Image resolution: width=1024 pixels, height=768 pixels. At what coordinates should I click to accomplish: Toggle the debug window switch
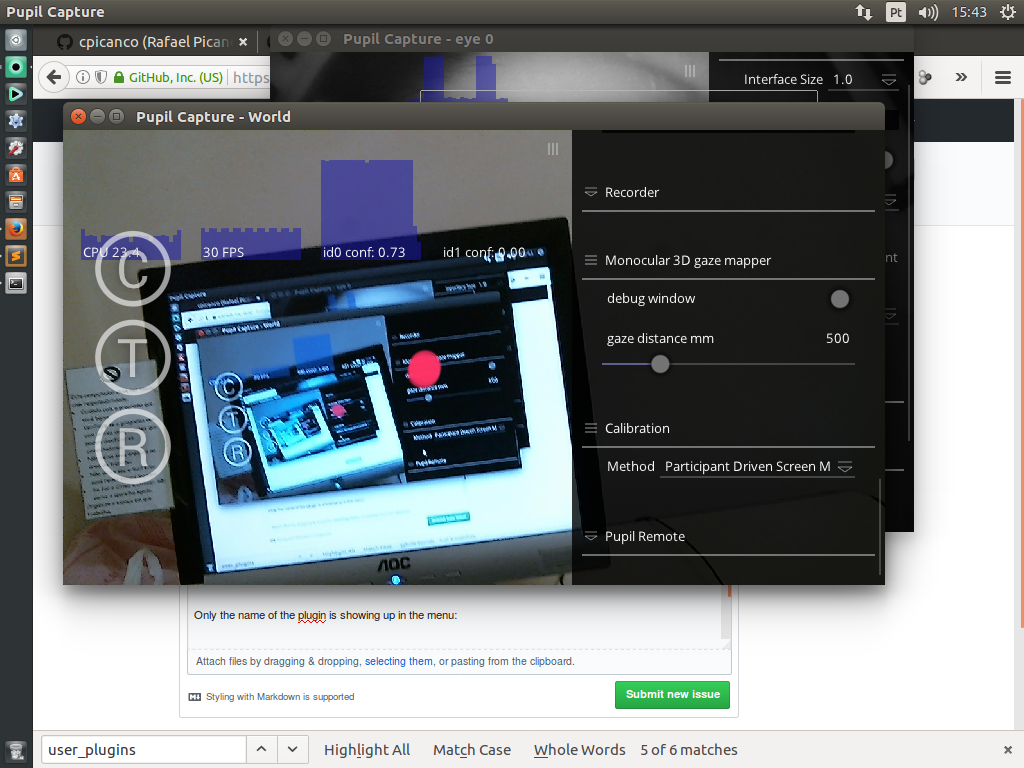[x=839, y=299]
